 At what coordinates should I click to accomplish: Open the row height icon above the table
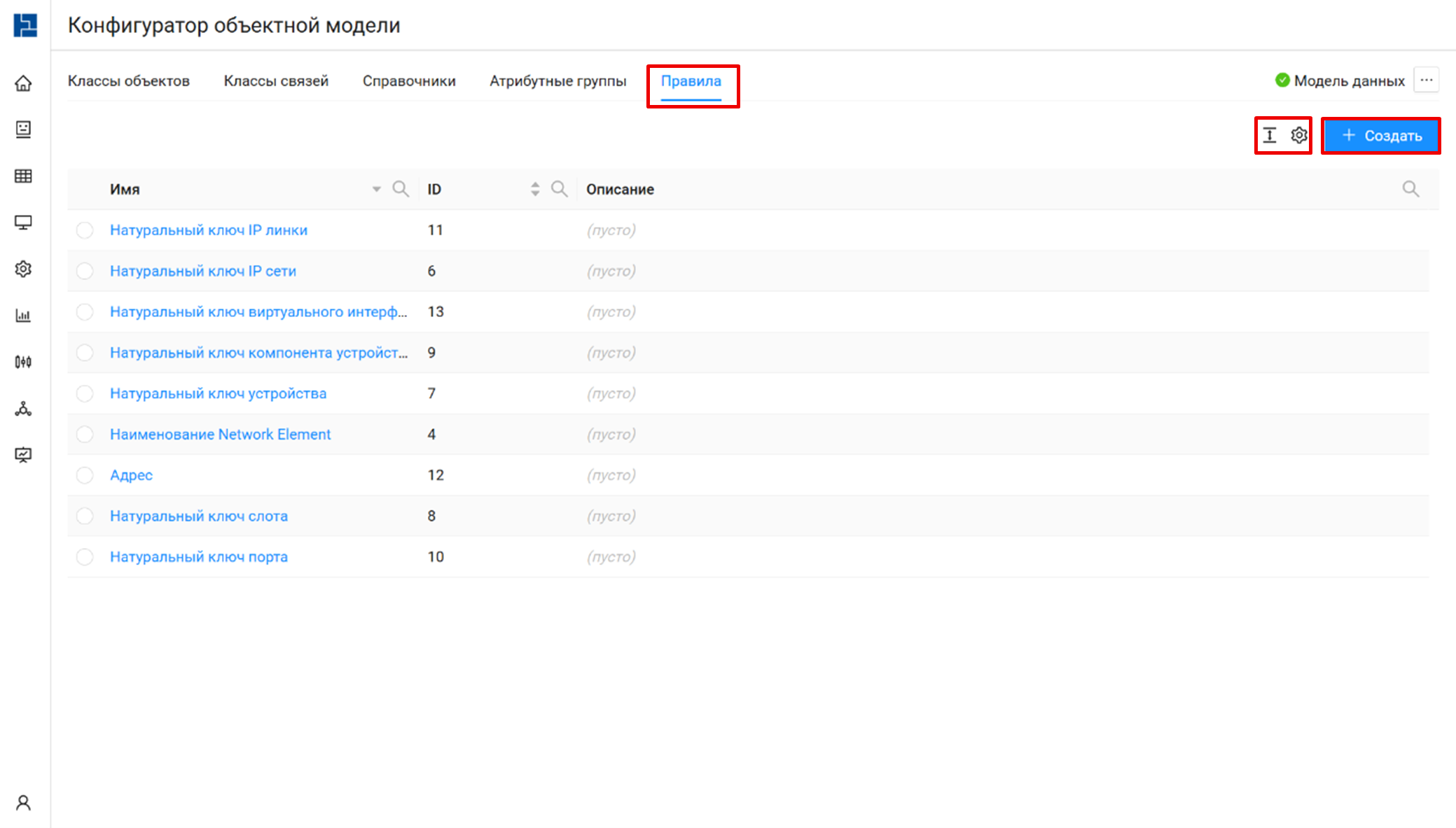(1270, 135)
